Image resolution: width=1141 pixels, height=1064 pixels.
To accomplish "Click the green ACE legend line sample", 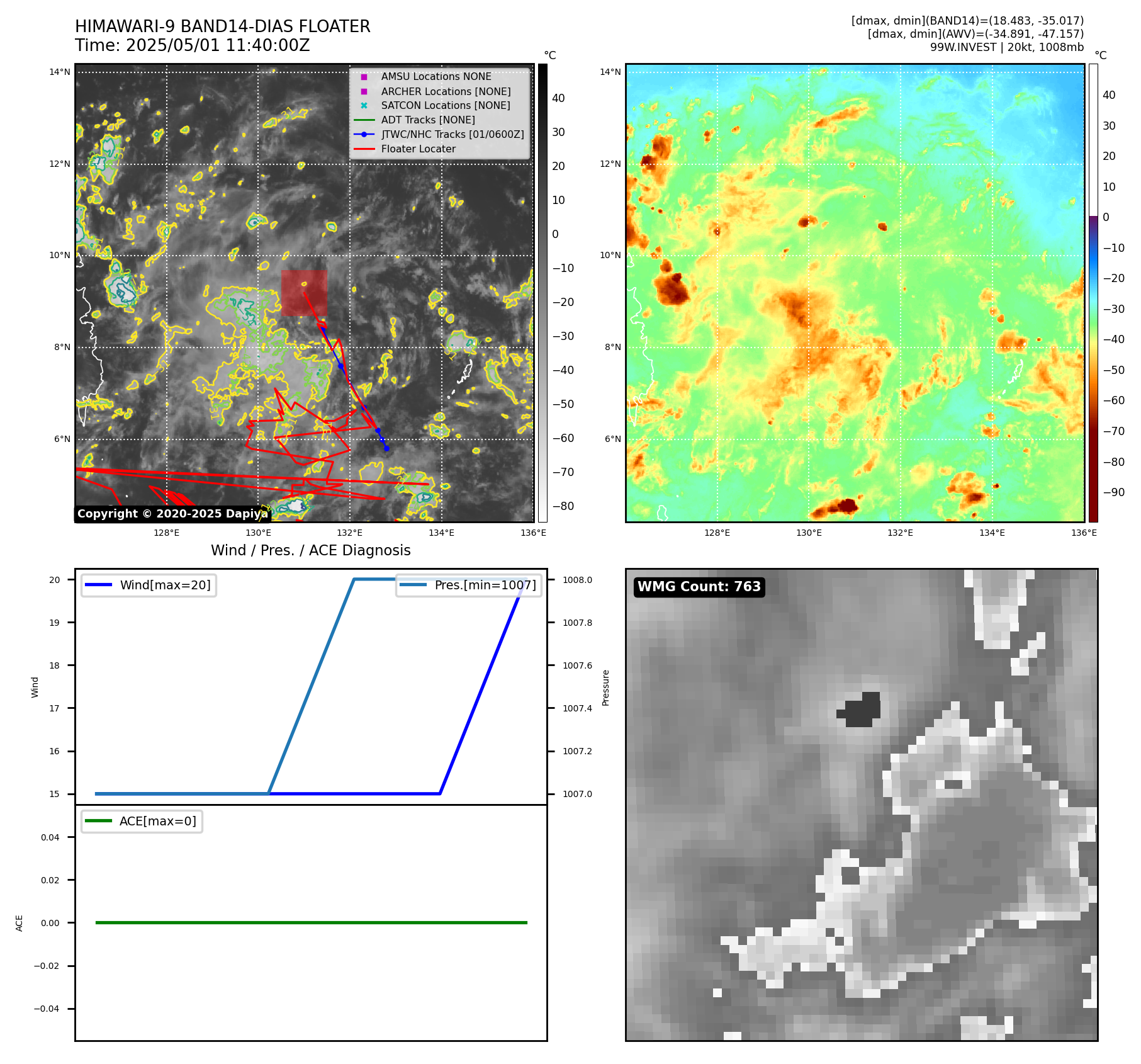I will (x=98, y=821).
